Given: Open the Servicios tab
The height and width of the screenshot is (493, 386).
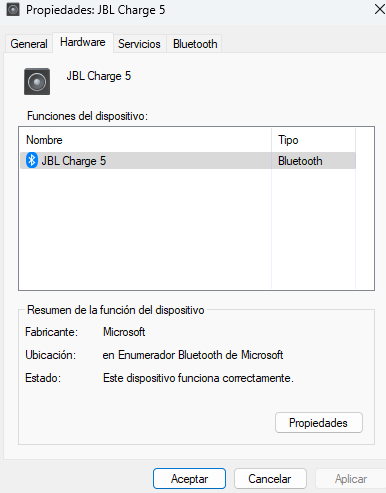Looking at the screenshot, I should [139, 44].
